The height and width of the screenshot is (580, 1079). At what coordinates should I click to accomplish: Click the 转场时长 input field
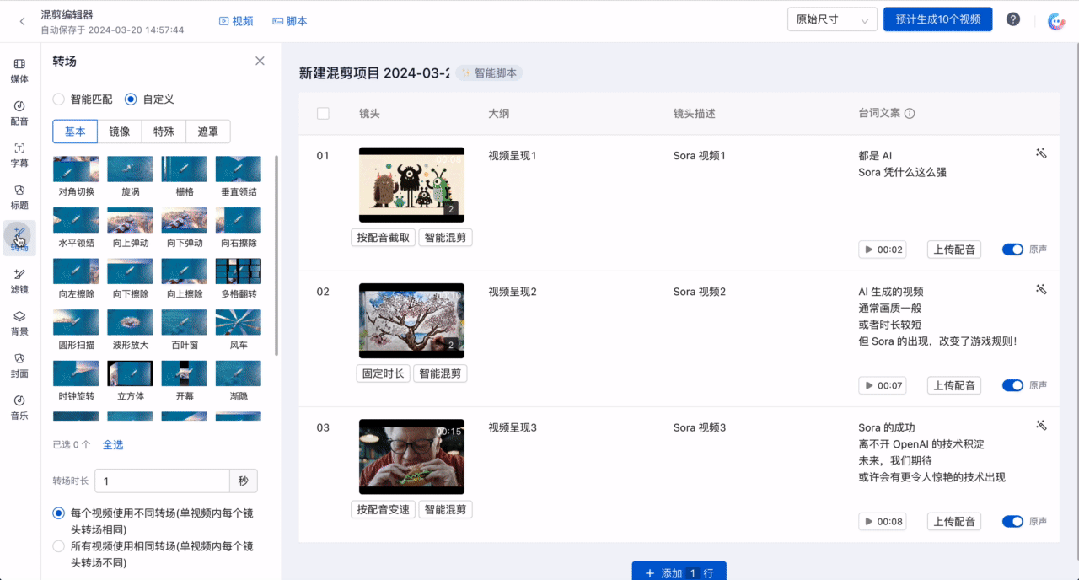162,481
